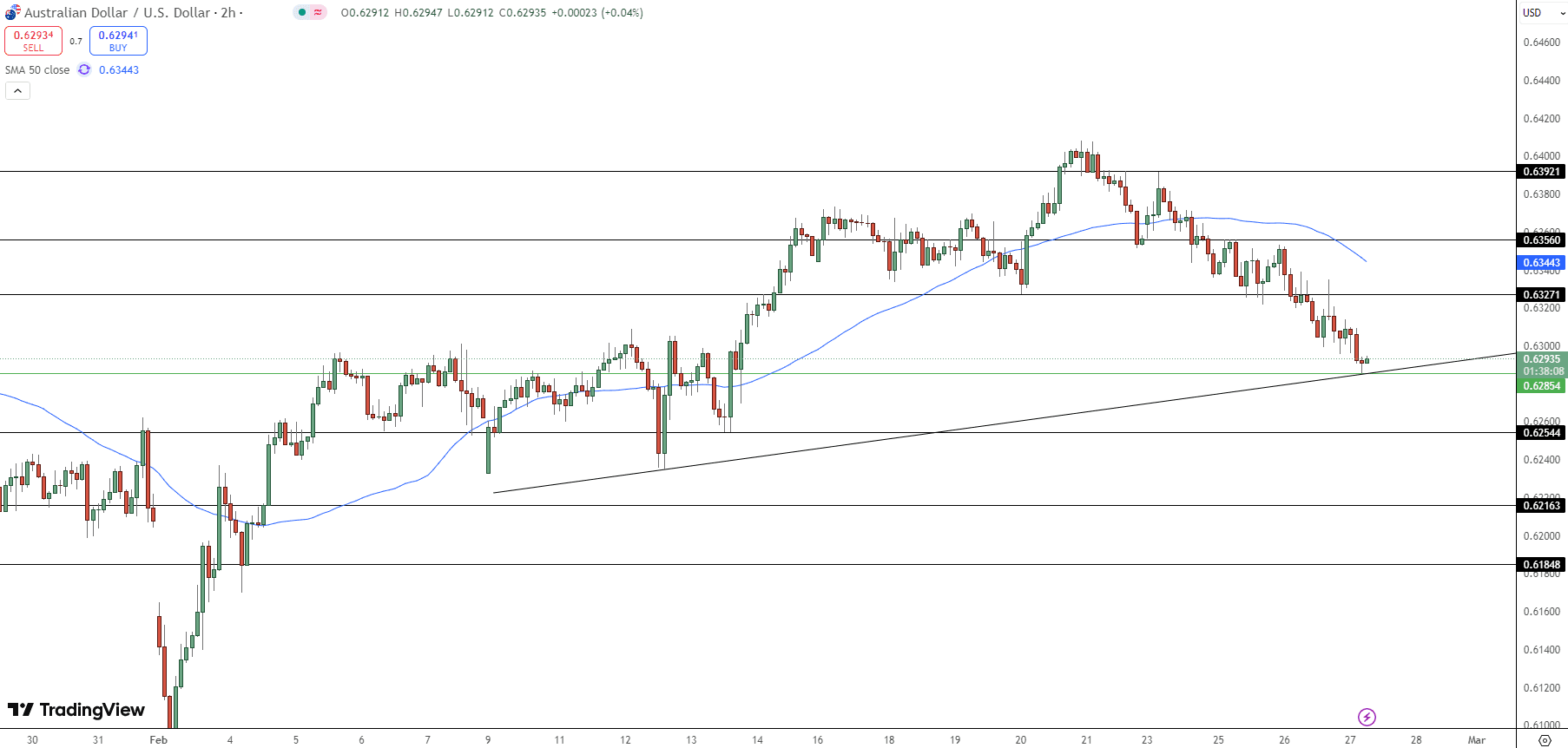Click the SMA value 0.63443 in legend
This screenshot has width=1568, height=748.
click(x=119, y=70)
